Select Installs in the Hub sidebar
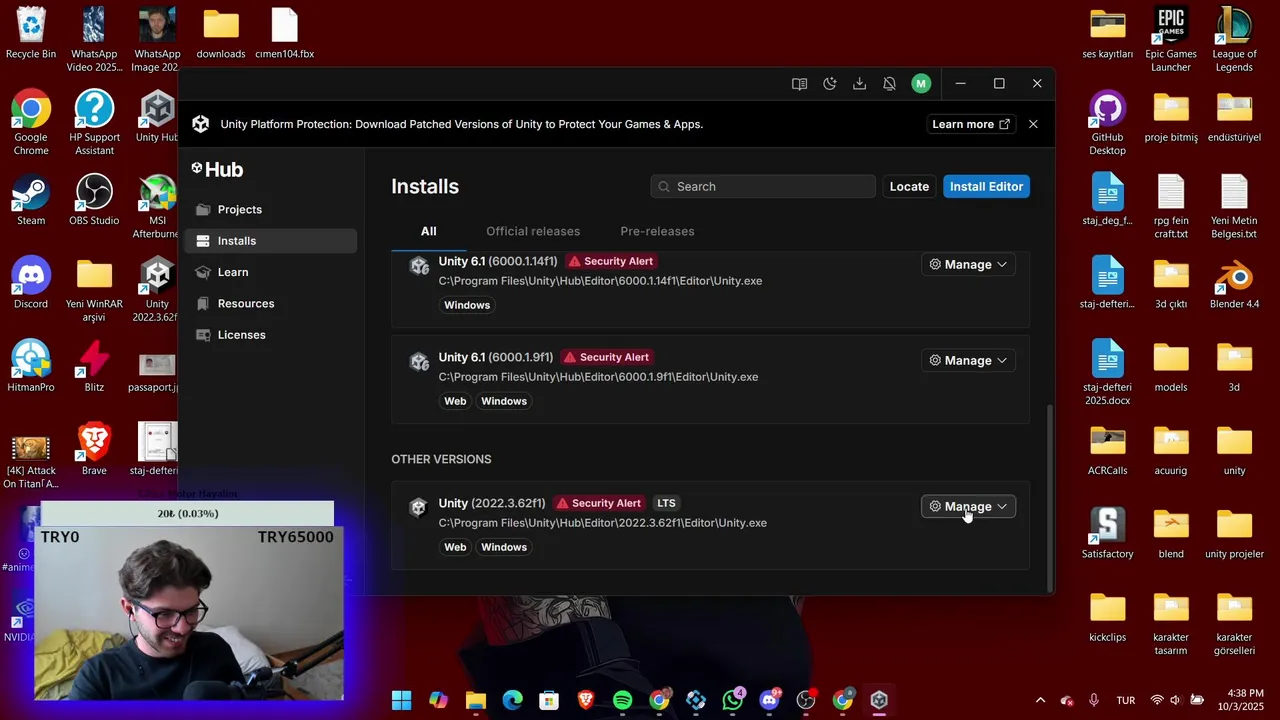Screen dimensions: 1280x720 [x=270, y=241]
